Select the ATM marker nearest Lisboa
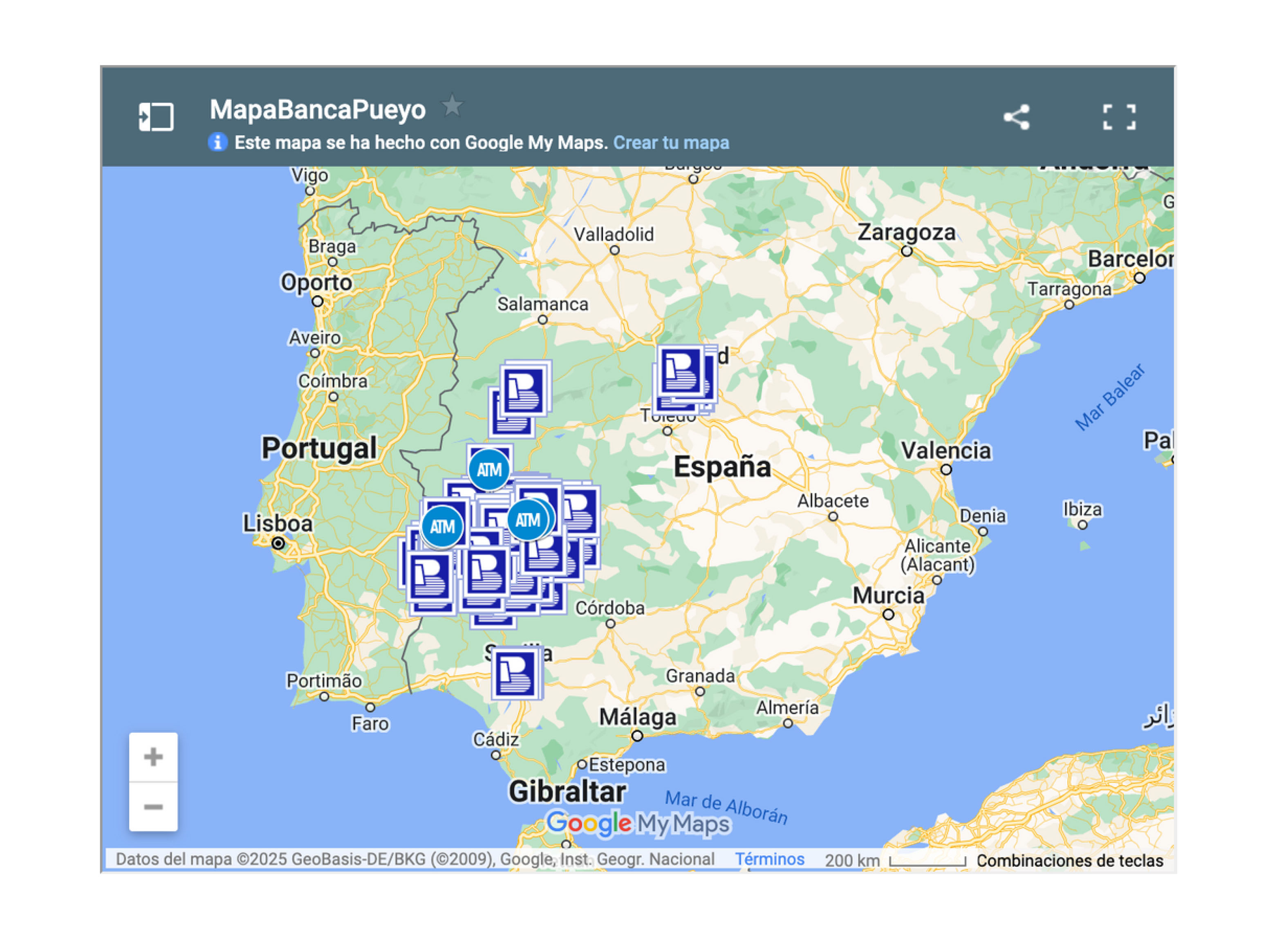1288x945 pixels. point(442,526)
